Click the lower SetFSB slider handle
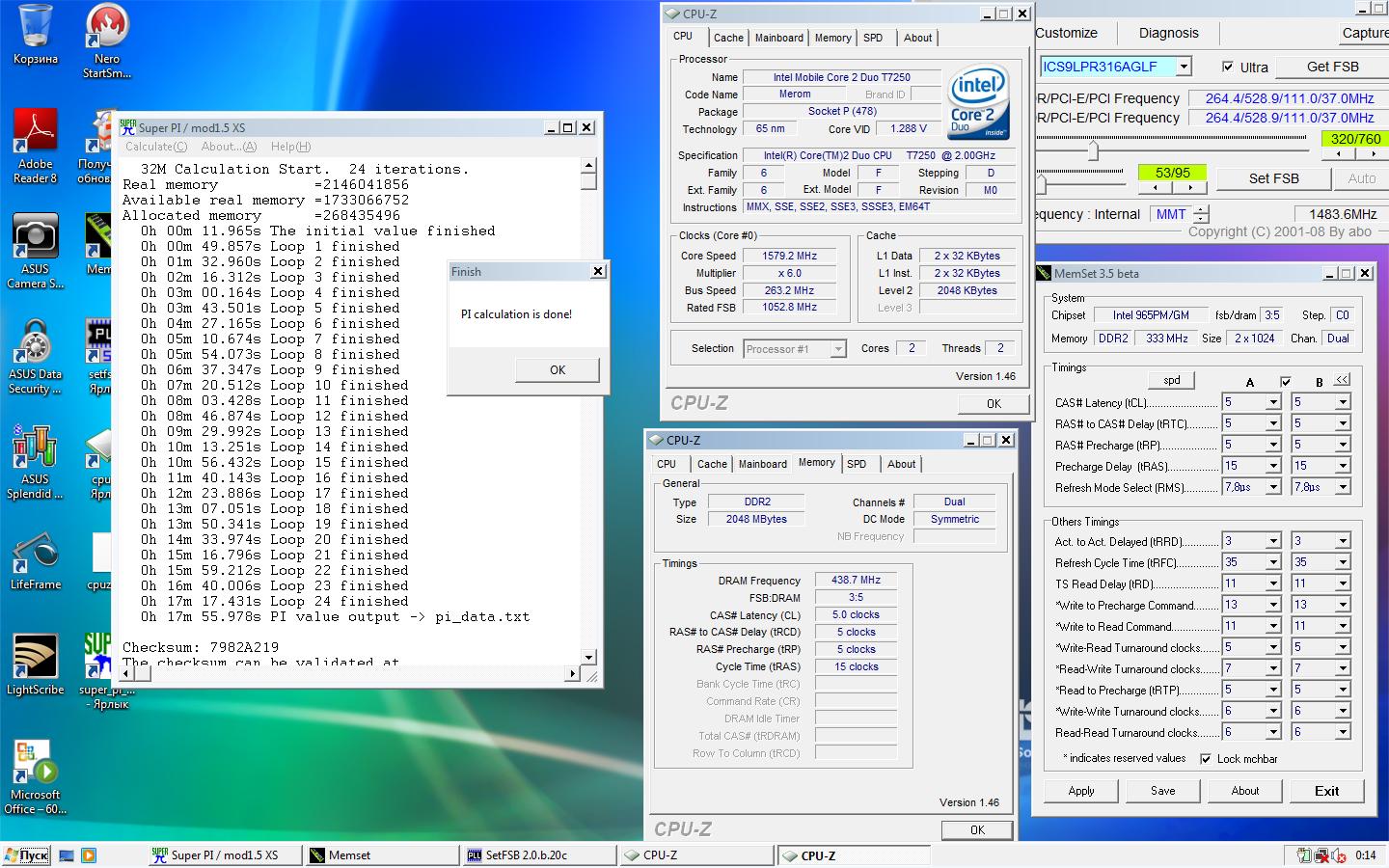 tap(1042, 185)
